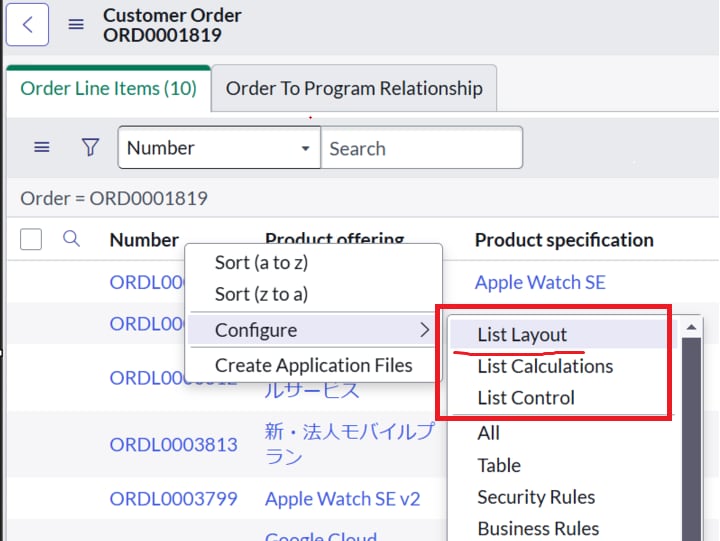This screenshot has height=541, width=720.
Task: Click the column search magnifier icon
Action: point(71,239)
